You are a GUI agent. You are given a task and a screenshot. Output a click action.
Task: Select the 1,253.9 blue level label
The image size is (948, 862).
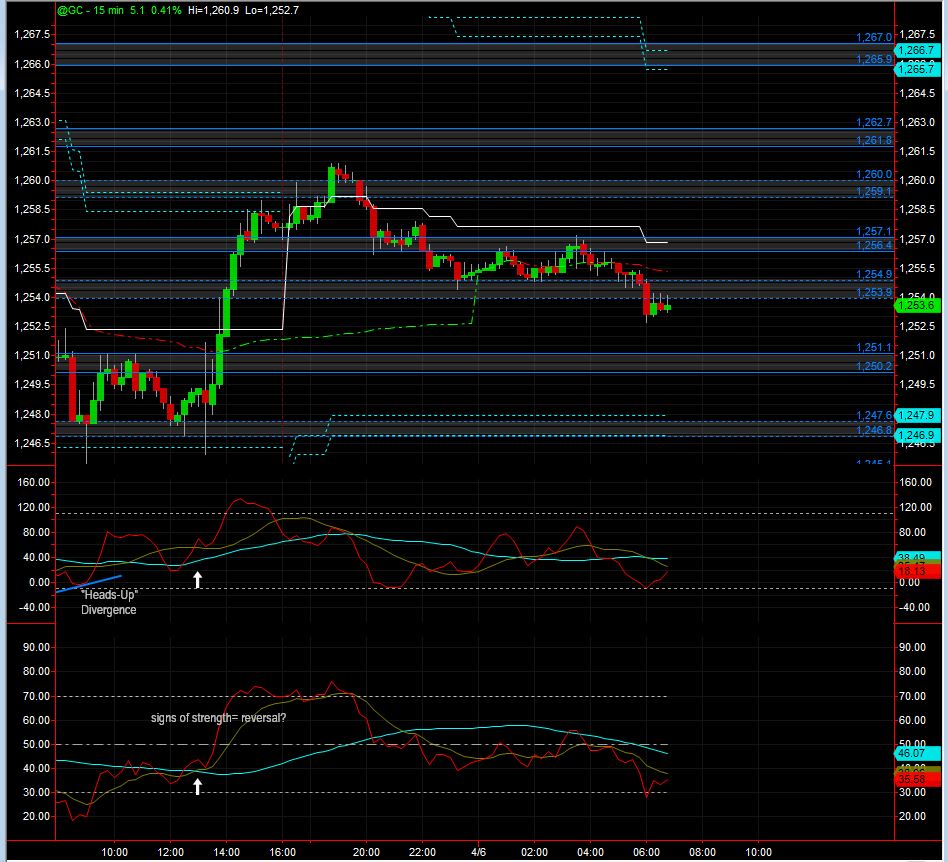(x=874, y=293)
